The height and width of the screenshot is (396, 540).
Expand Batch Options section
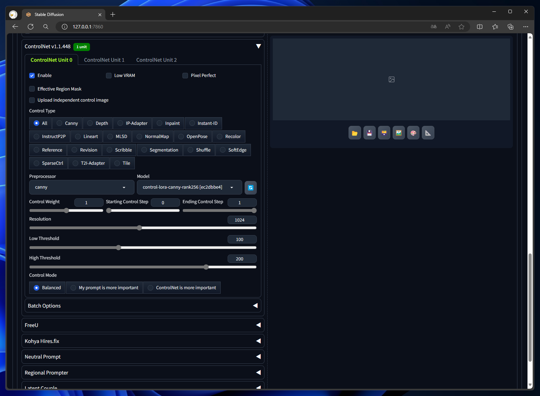tap(143, 306)
